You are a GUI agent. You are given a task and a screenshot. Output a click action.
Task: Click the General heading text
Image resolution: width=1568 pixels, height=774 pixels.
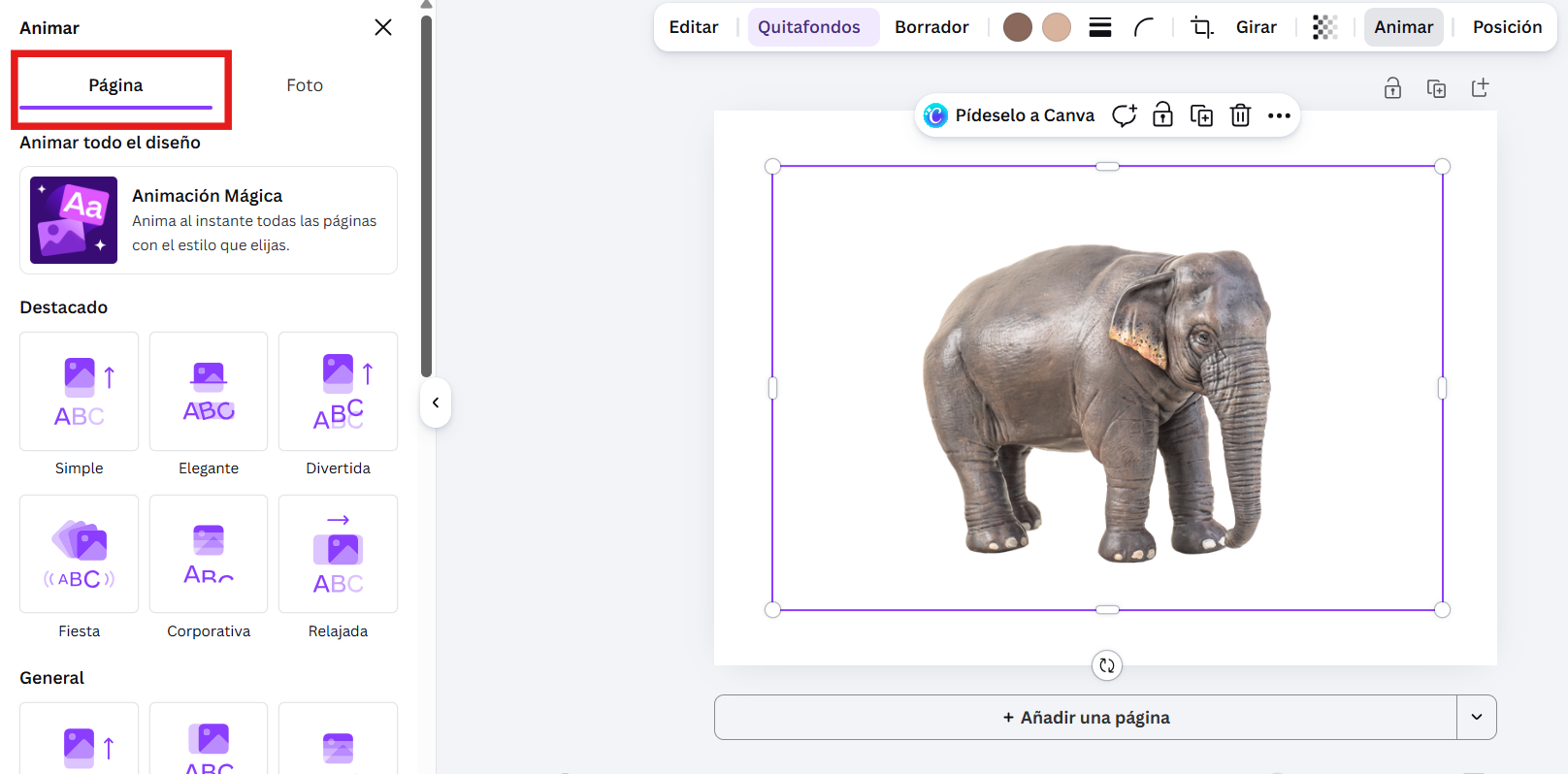(x=52, y=678)
